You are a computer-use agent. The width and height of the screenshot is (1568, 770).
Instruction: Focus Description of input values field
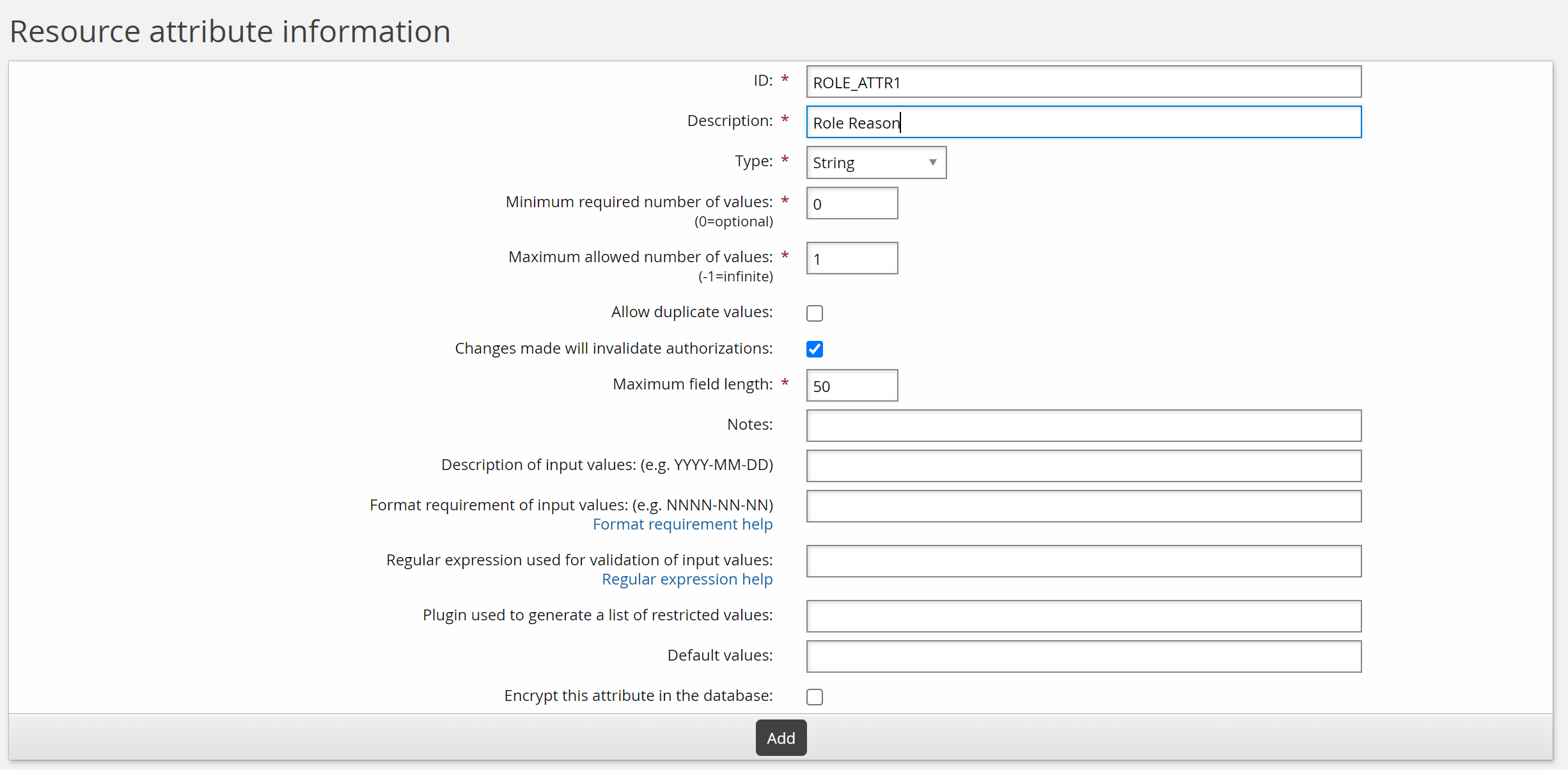point(1083,466)
